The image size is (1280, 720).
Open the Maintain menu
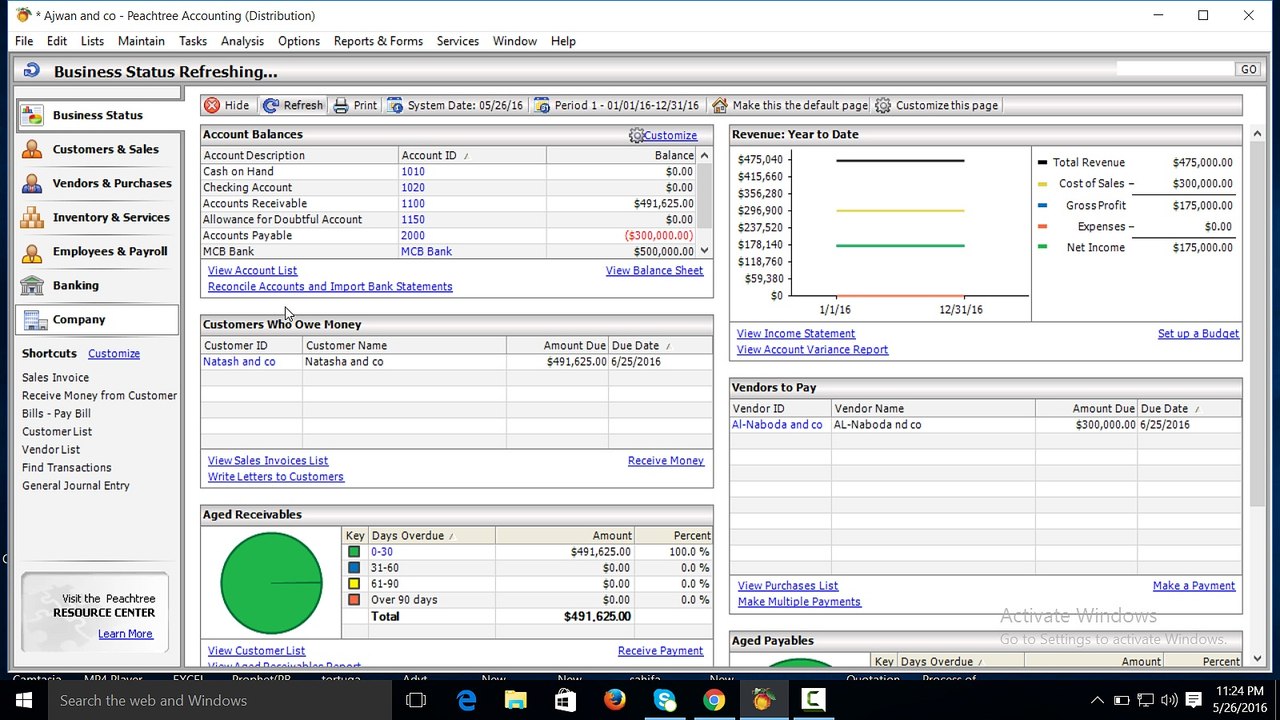(x=141, y=41)
